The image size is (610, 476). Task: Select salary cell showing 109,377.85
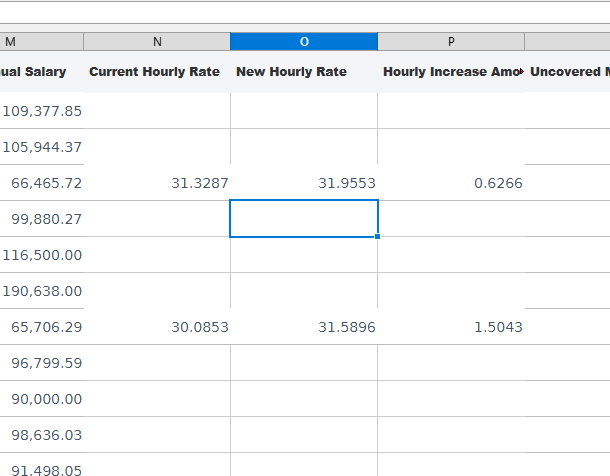click(x=42, y=111)
